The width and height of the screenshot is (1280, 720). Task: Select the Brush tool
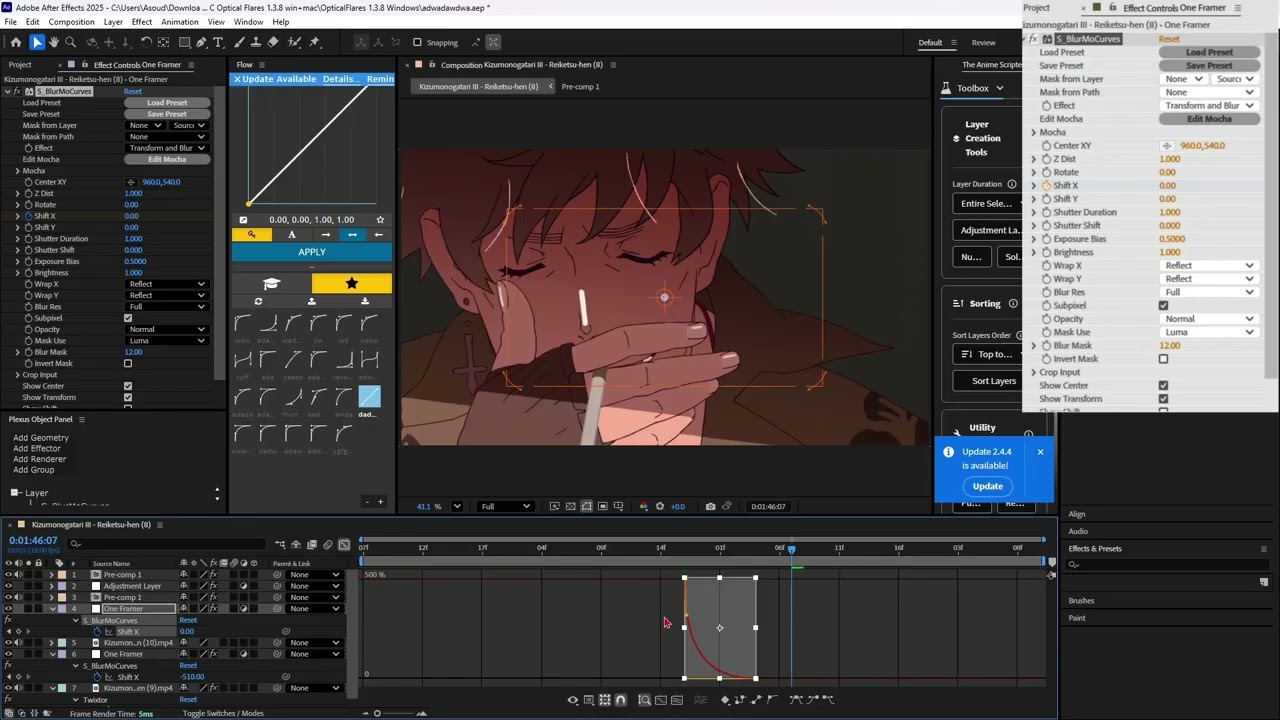click(x=239, y=42)
